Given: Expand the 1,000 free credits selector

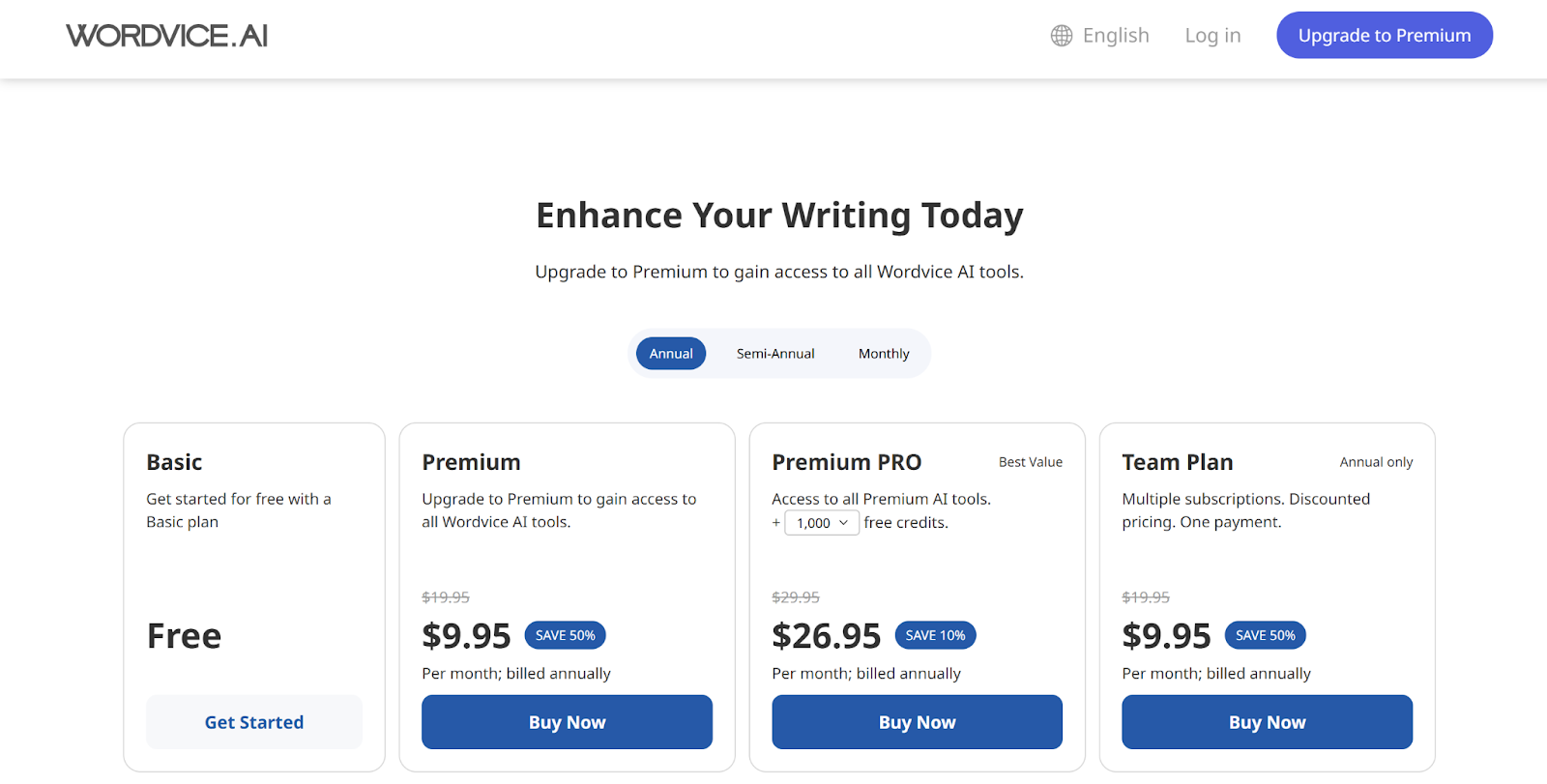Looking at the screenshot, I should coord(820,522).
